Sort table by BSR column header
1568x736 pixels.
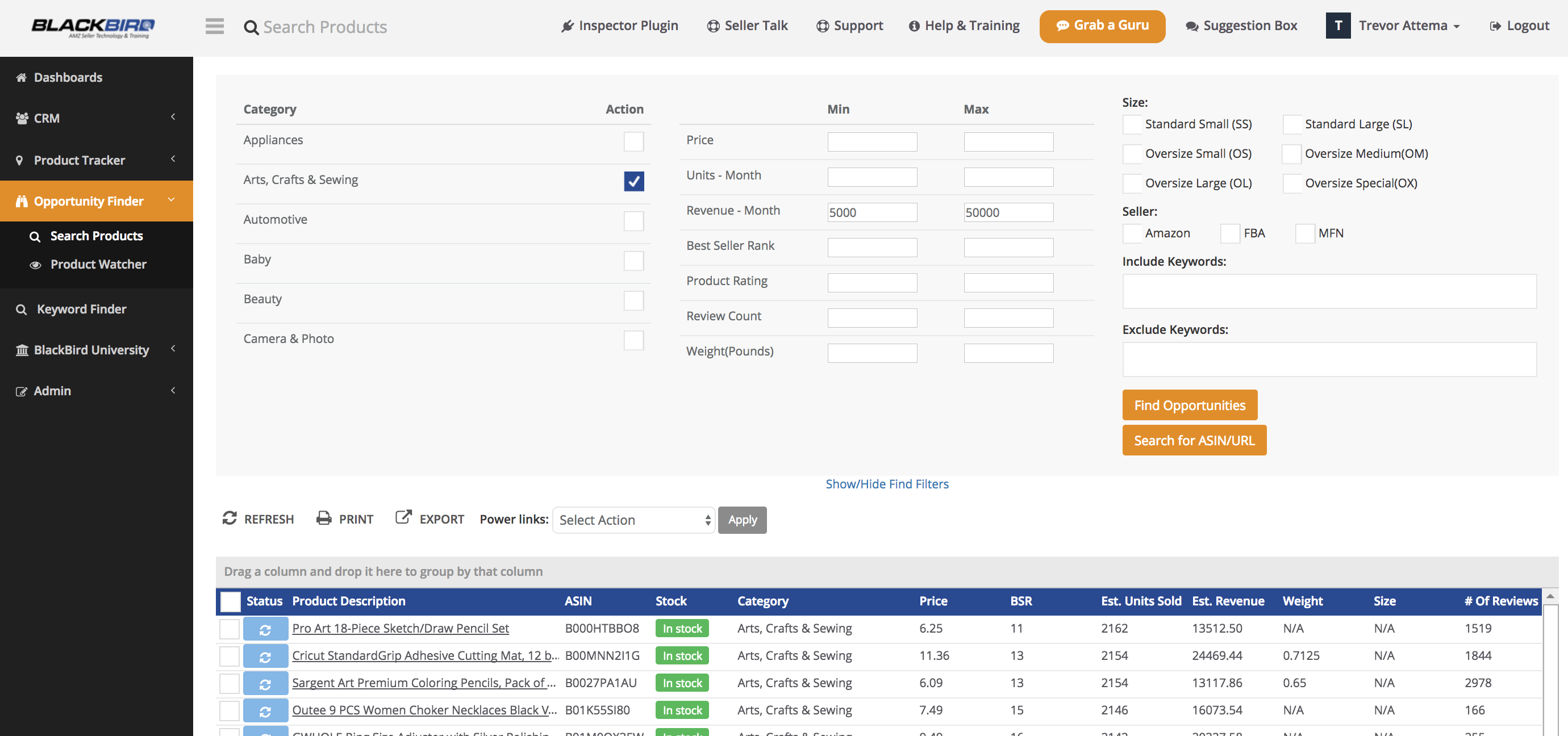click(x=1021, y=601)
